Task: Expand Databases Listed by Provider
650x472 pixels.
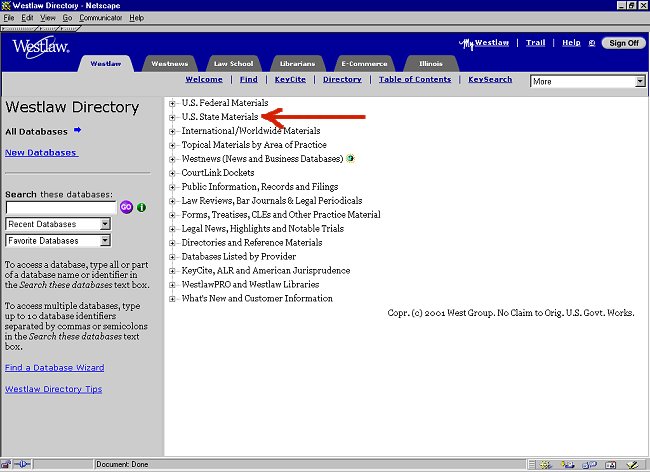Action: 172,257
